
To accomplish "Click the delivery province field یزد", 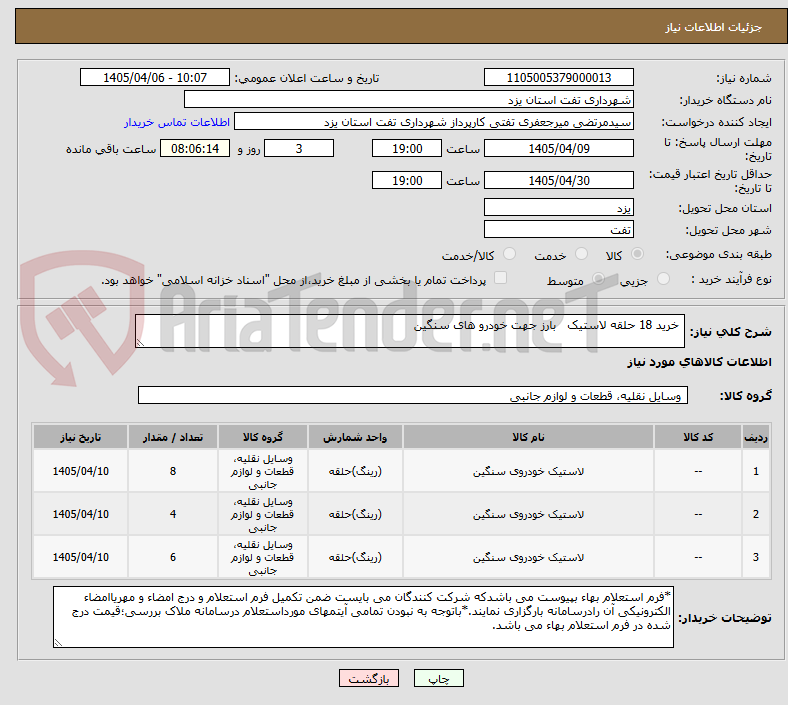I will 558,207.
